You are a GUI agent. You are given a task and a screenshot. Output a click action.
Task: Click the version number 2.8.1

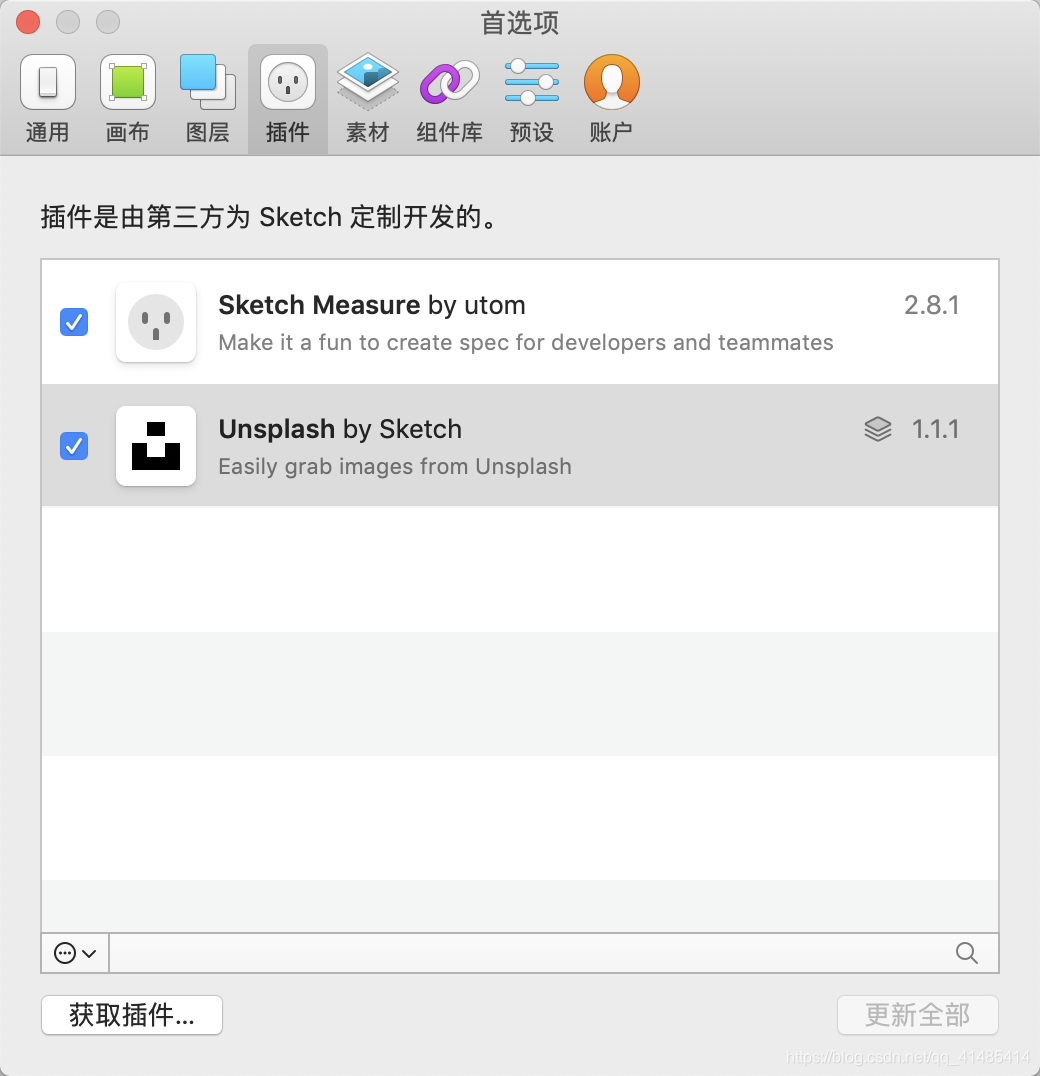coord(931,305)
